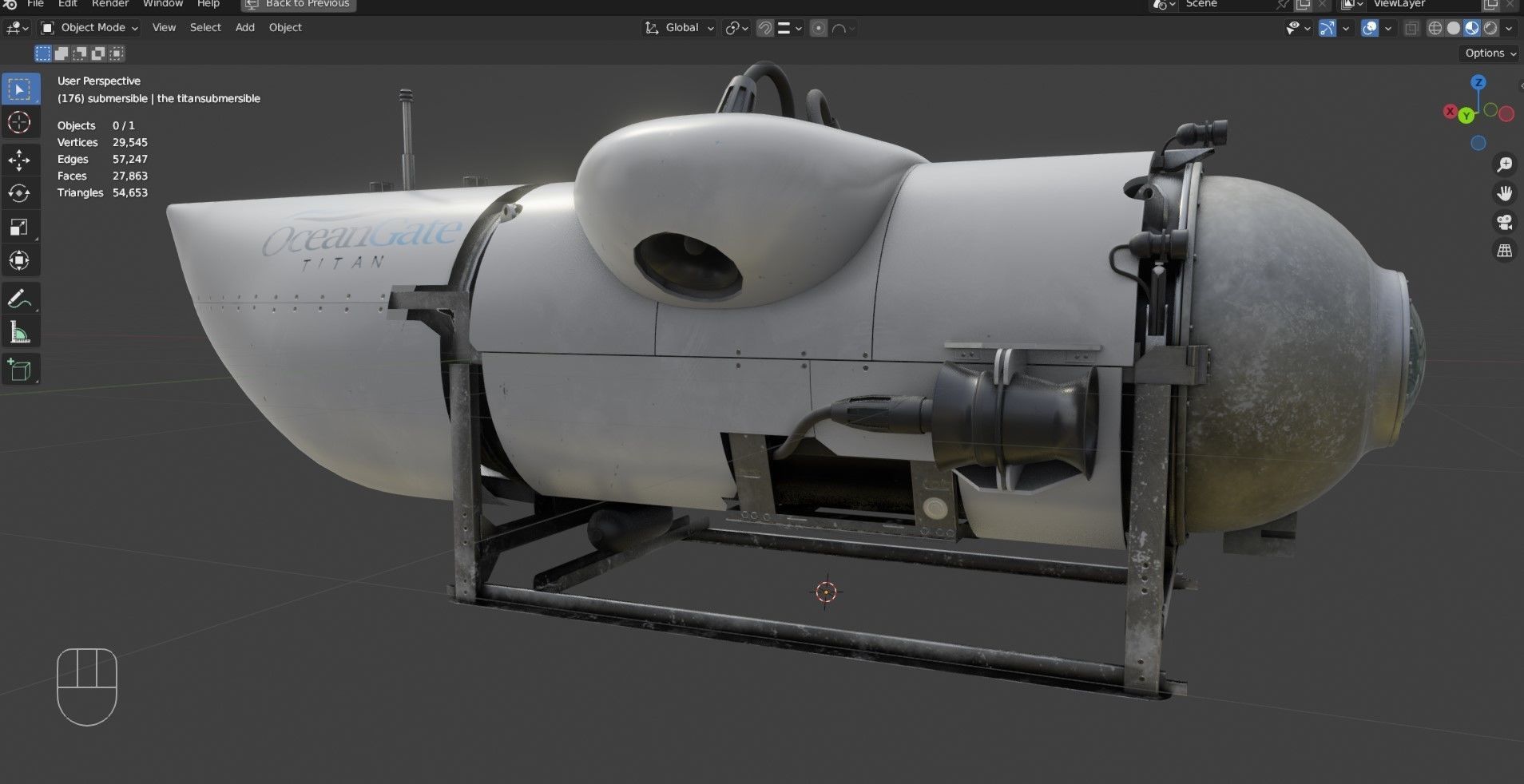Switch to solid viewport shading
The height and width of the screenshot is (784, 1524).
click(x=1454, y=28)
